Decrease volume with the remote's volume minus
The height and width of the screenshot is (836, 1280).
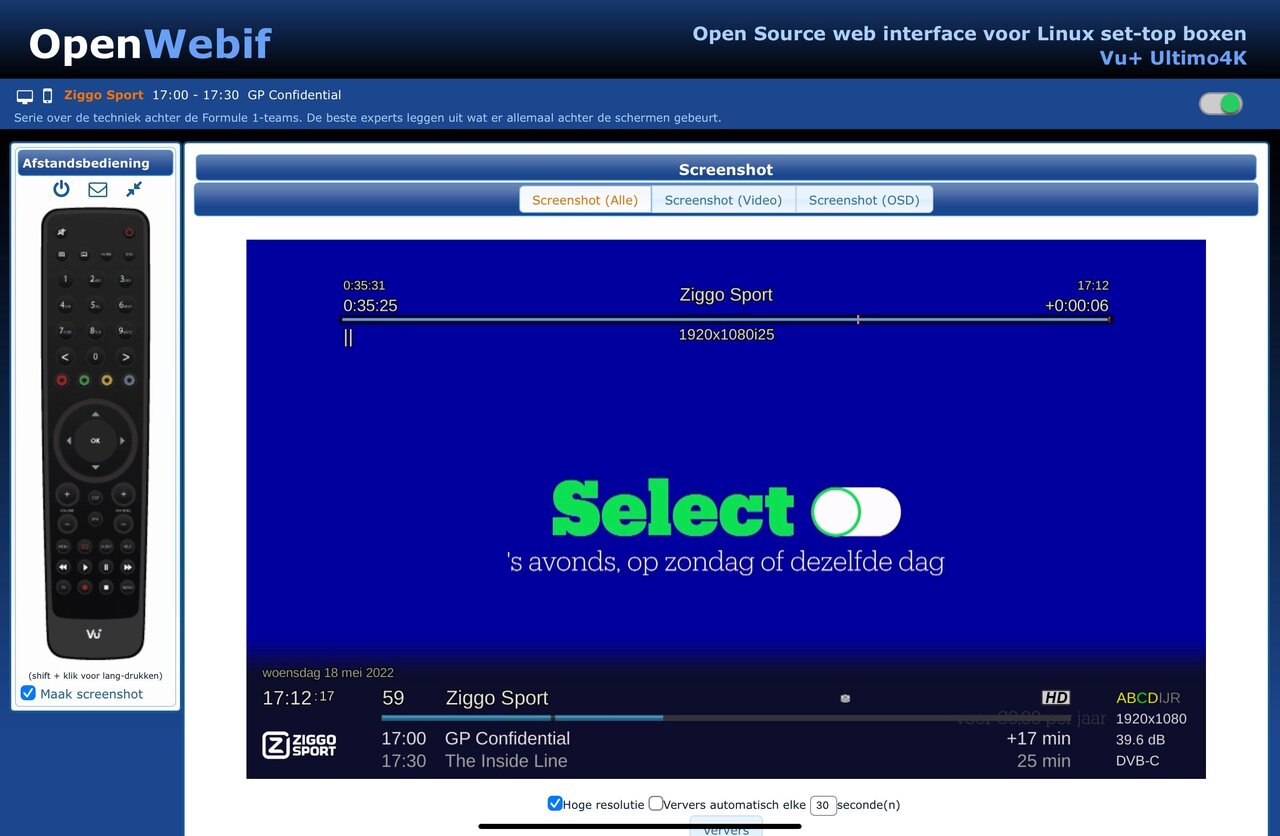click(x=67, y=523)
